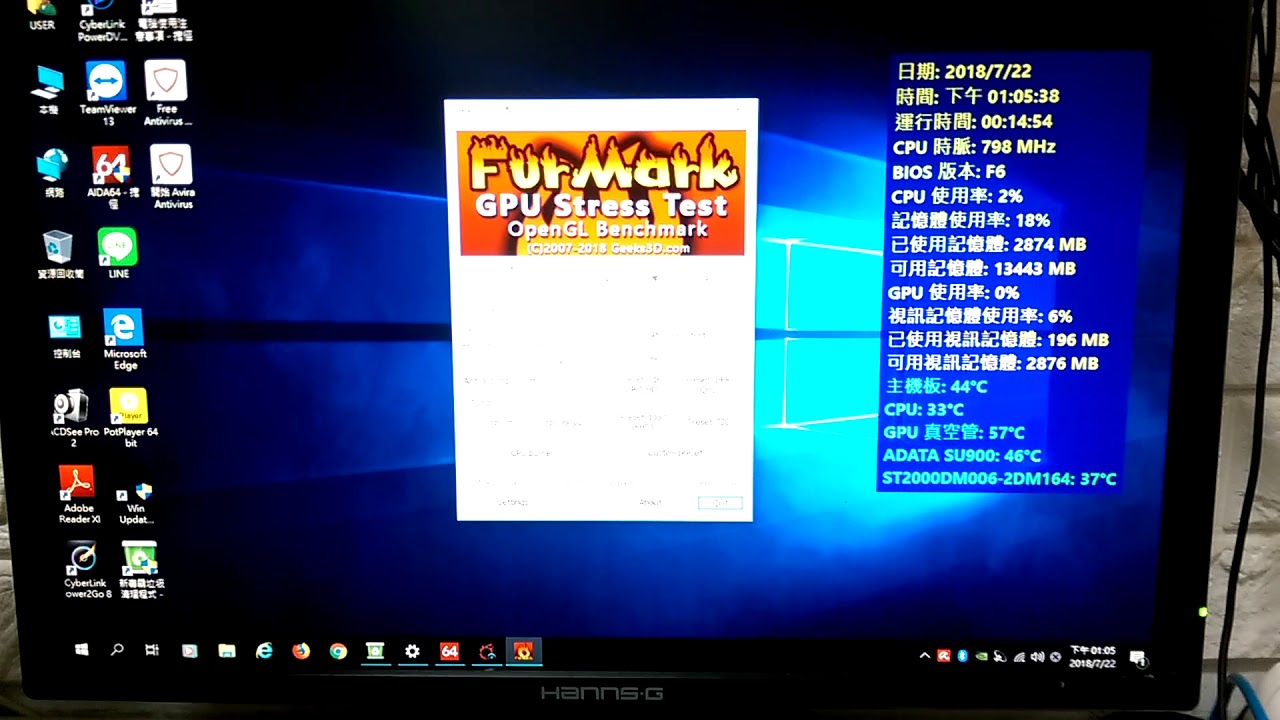Open File Explorer from the taskbar
The height and width of the screenshot is (720, 1280).
[227, 651]
